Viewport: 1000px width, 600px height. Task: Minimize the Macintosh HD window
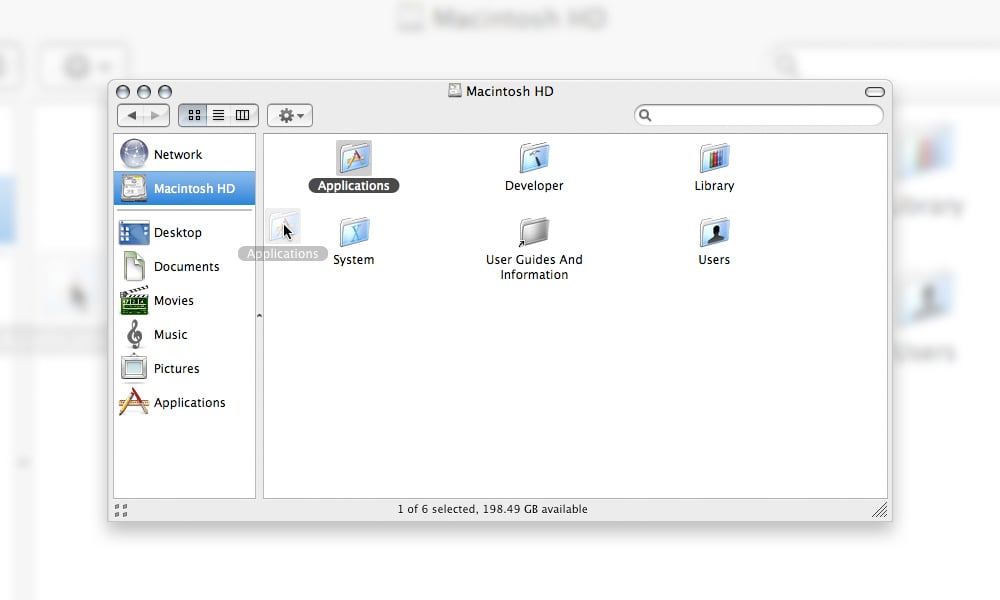[x=144, y=92]
